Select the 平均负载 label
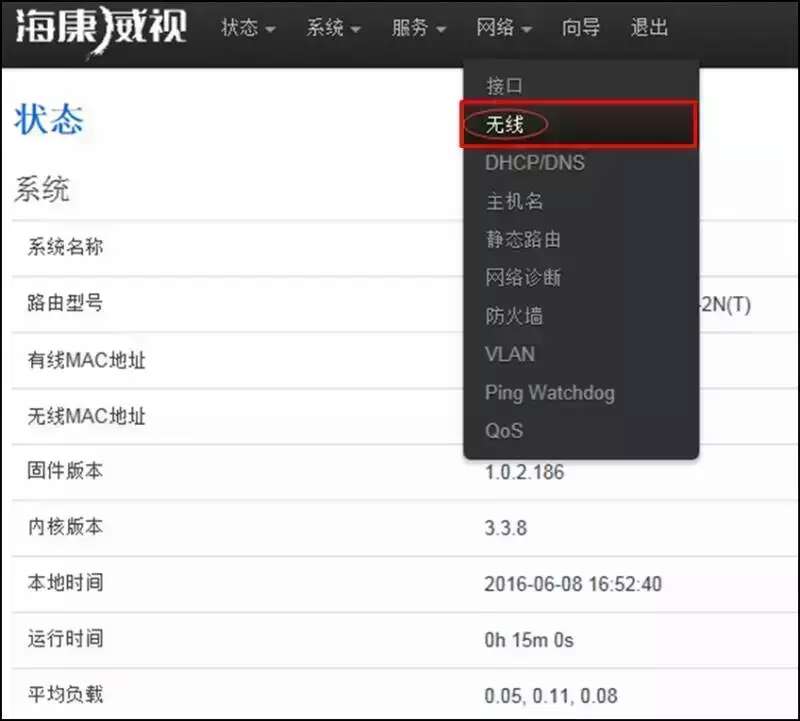Screen dimensions: 800x721 click(65, 694)
